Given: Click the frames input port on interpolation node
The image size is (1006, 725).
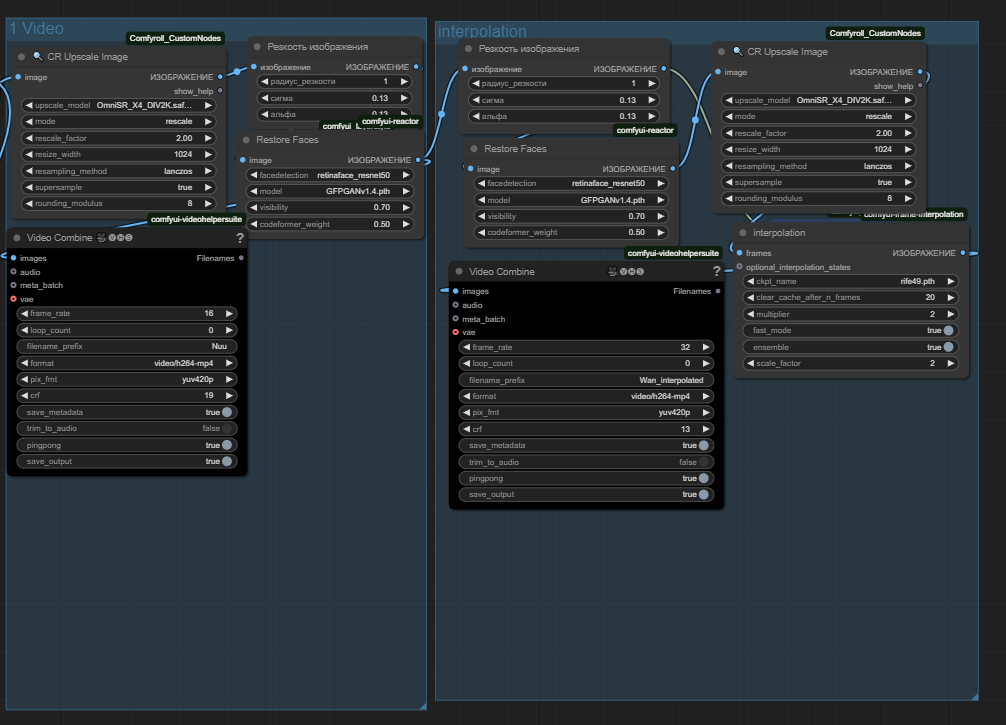Looking at the screenshot, I should pyautogui.click(x=740, y=253).
